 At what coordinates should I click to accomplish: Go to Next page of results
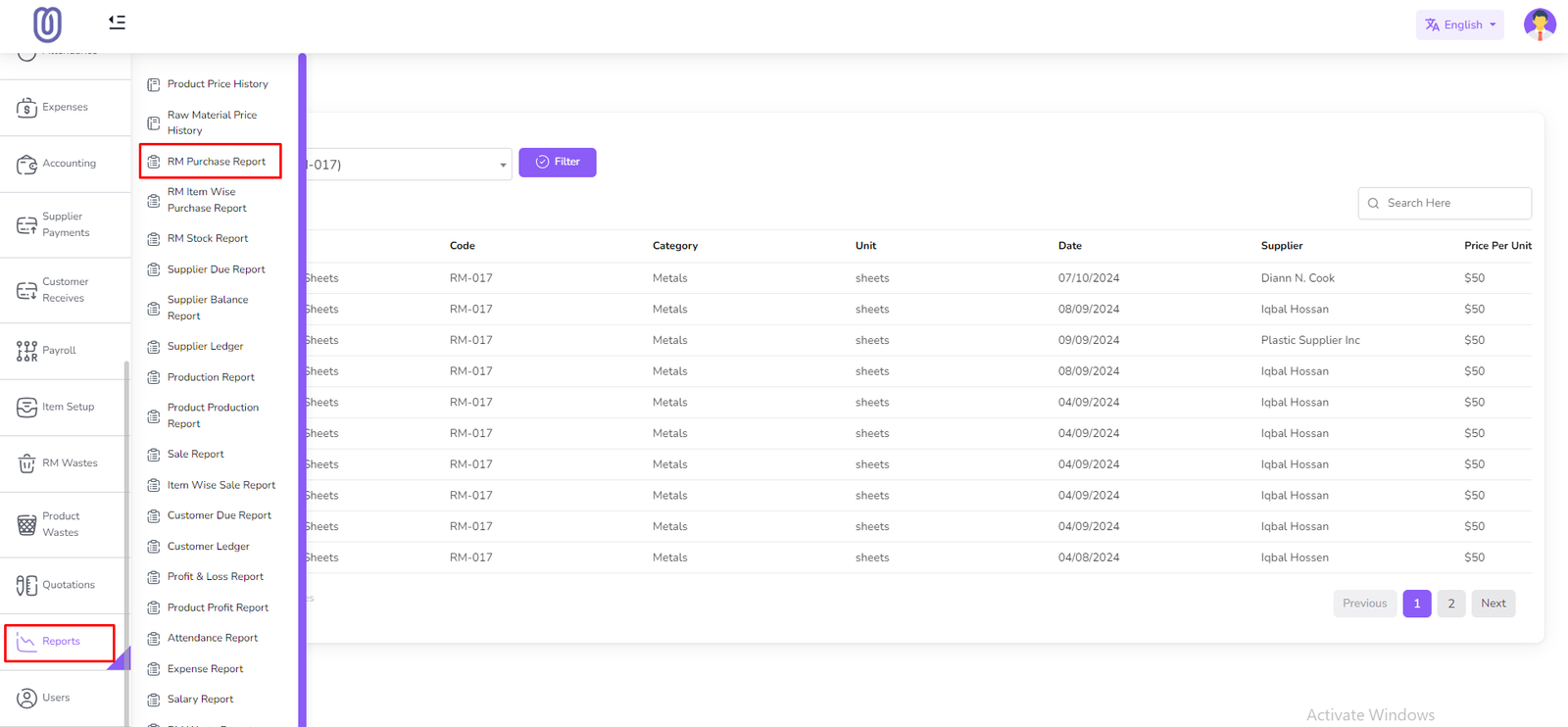tap(1493, 604)
